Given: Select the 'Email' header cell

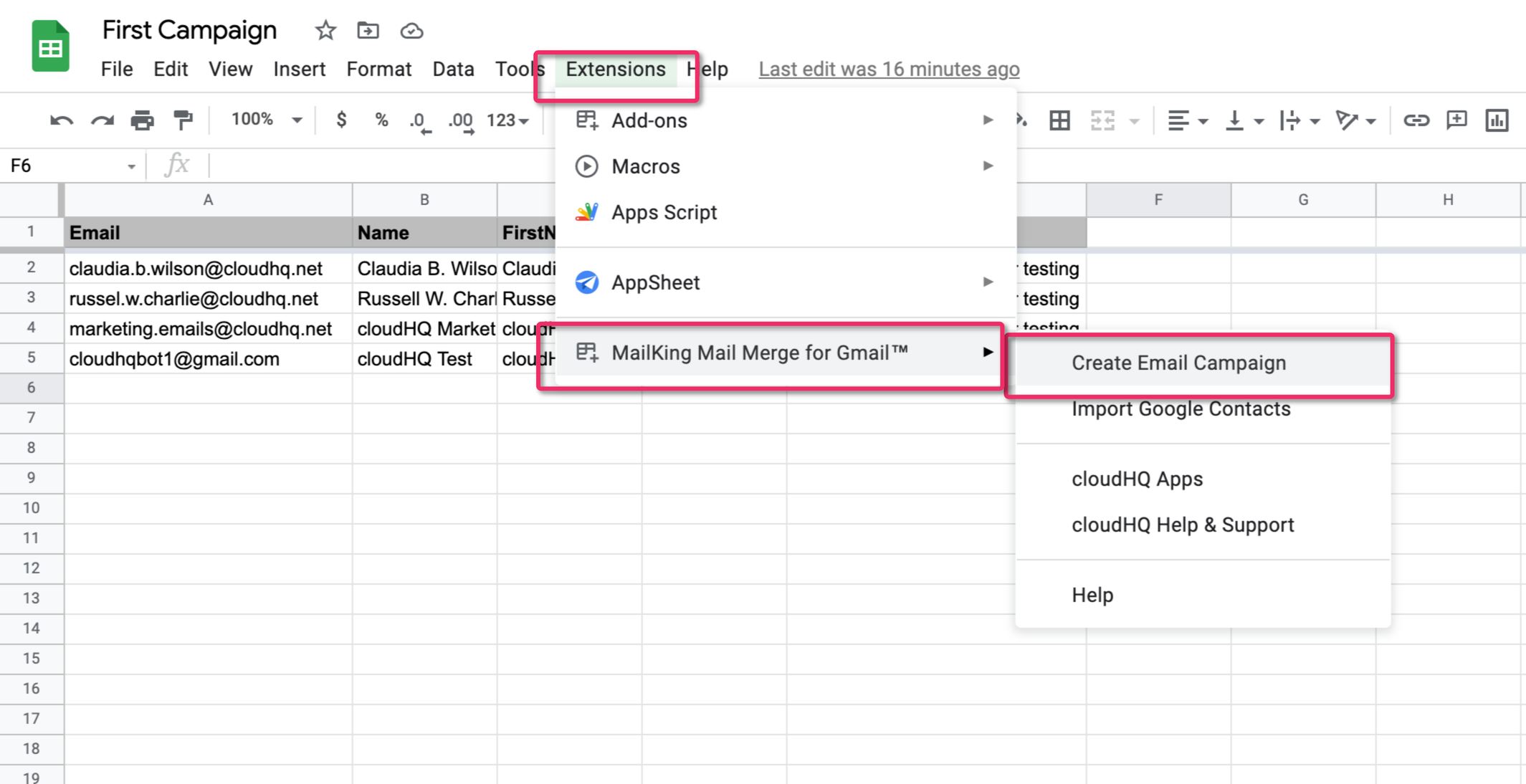Looking at the screenshot, I should click(x=208, y=233).
